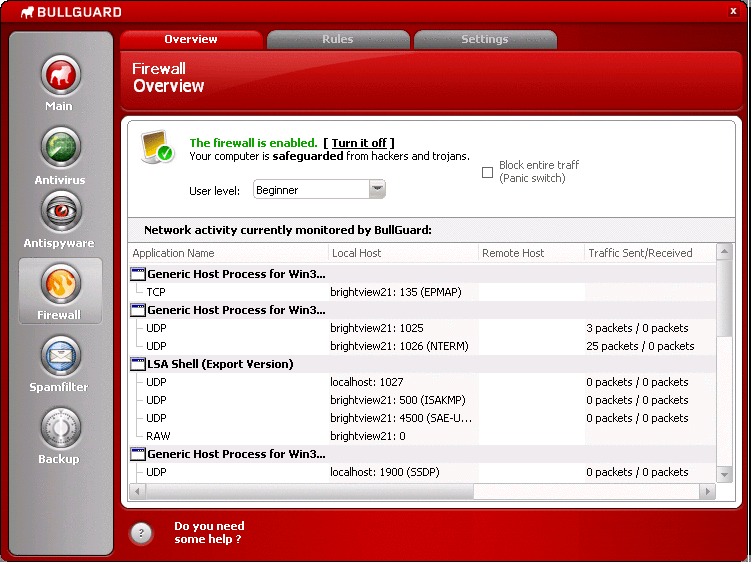This screenshot has height=564, width=753.
Task: Click Do you need some help link
Action: coord(209,532)
